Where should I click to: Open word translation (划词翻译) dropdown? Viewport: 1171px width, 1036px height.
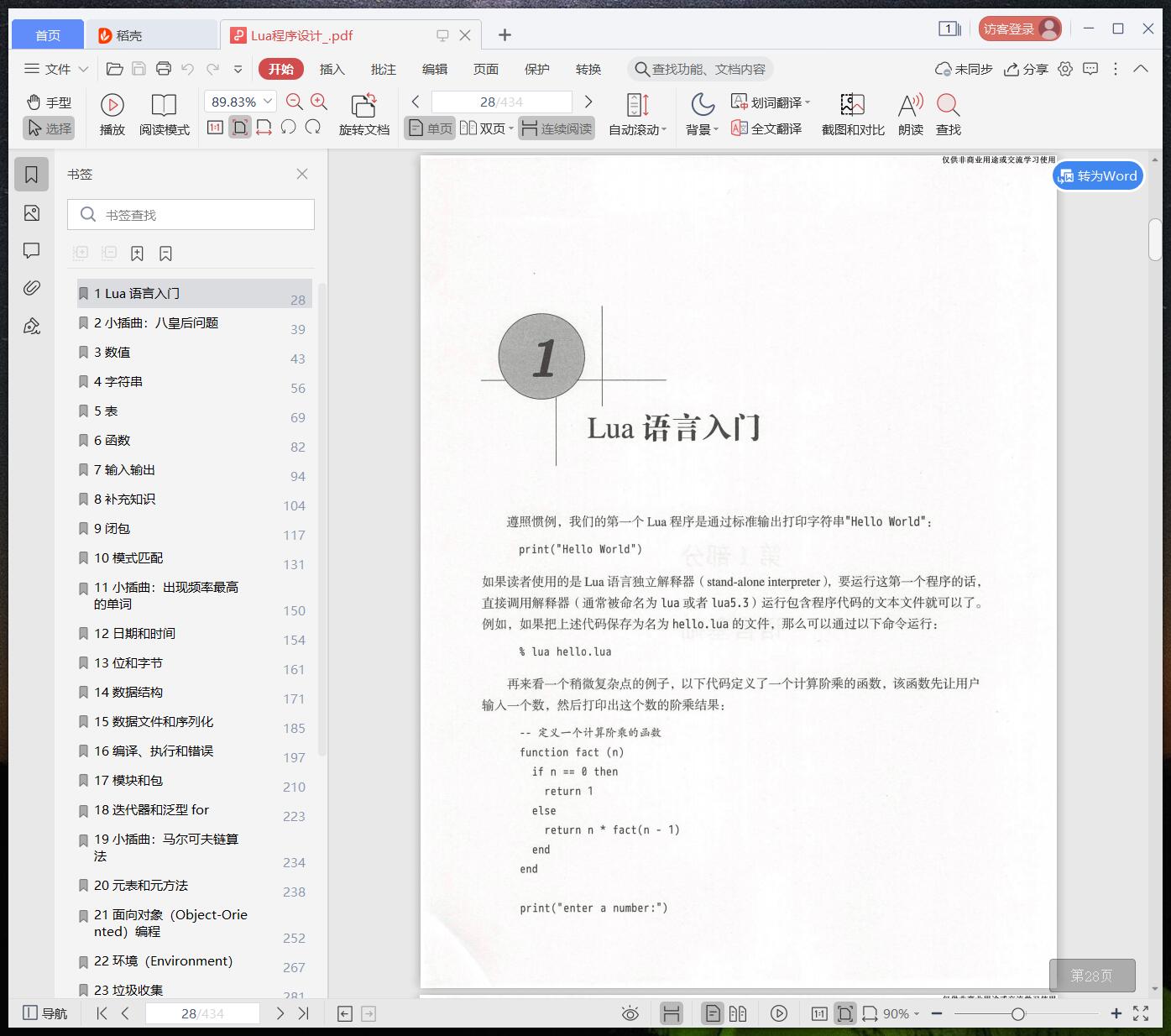click(771, 102)
